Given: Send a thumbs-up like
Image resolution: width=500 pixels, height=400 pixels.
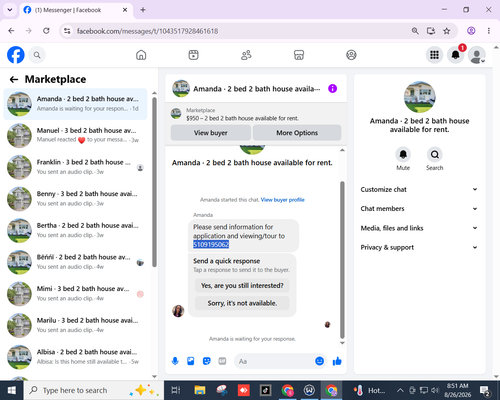Looking at the screenshot, I should [x=337, y=361].
